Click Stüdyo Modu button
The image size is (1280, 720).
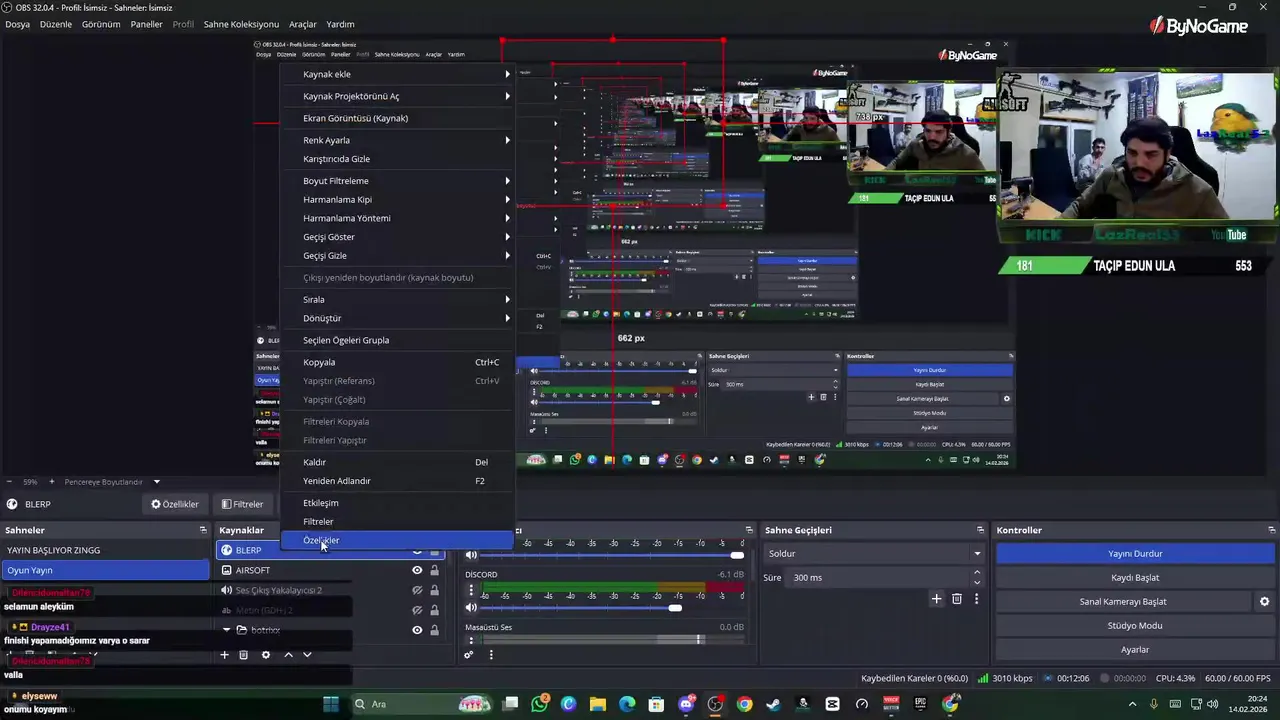[1135, 626]
